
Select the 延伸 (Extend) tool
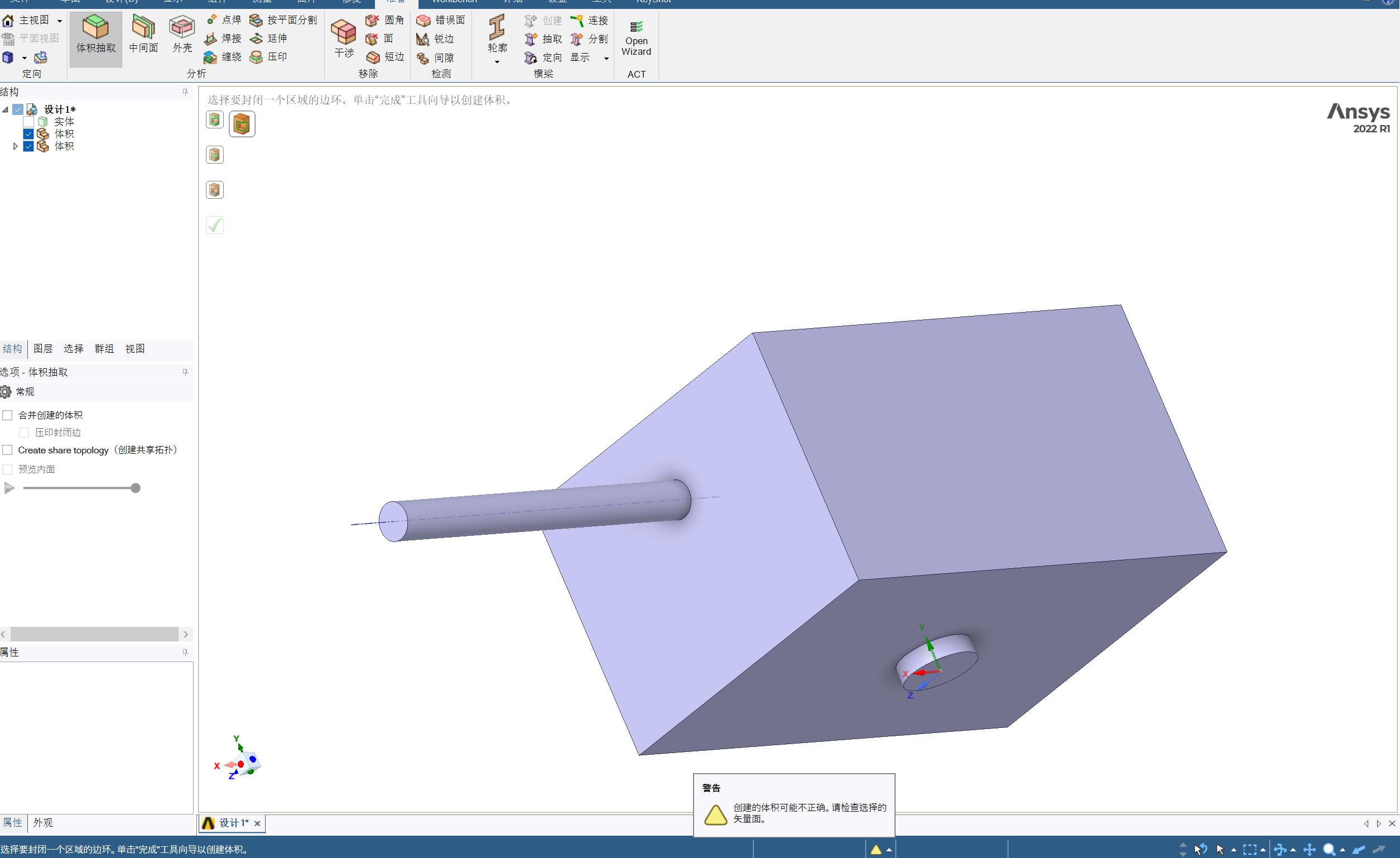269,38
